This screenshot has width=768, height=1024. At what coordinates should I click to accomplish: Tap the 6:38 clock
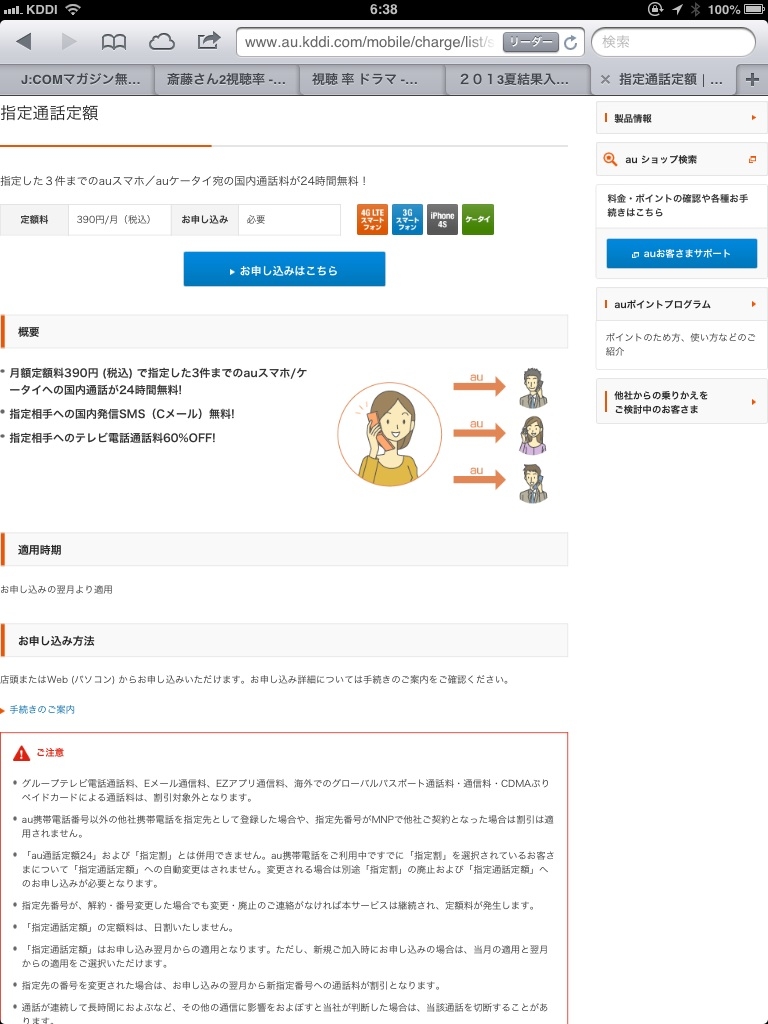[383, 9]
